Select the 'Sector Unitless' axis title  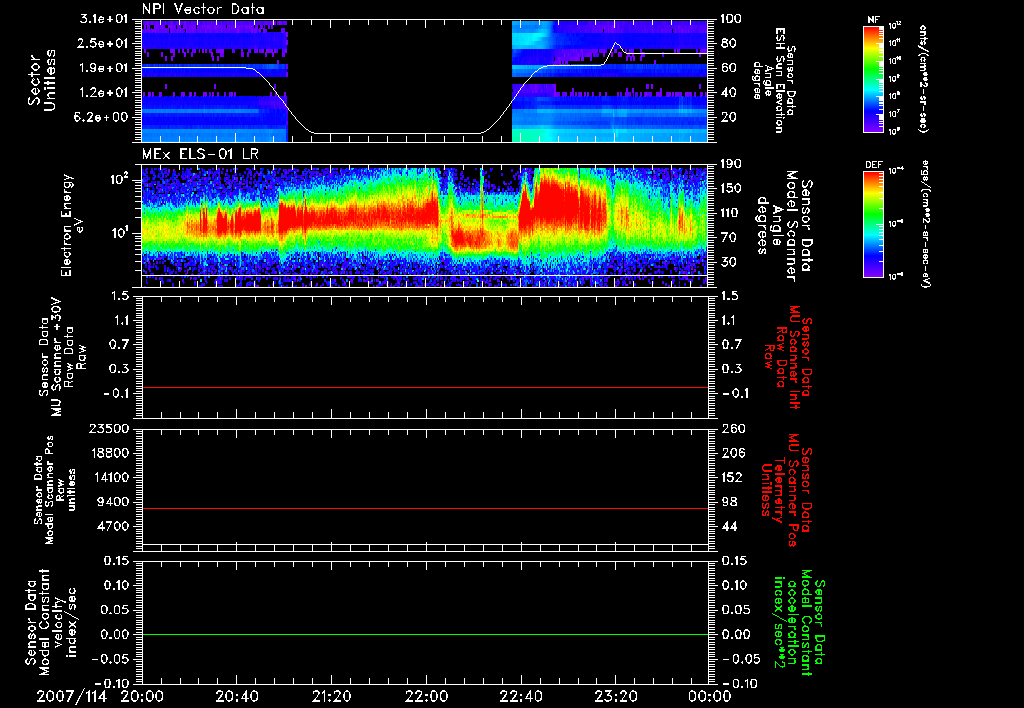[42, 80]
